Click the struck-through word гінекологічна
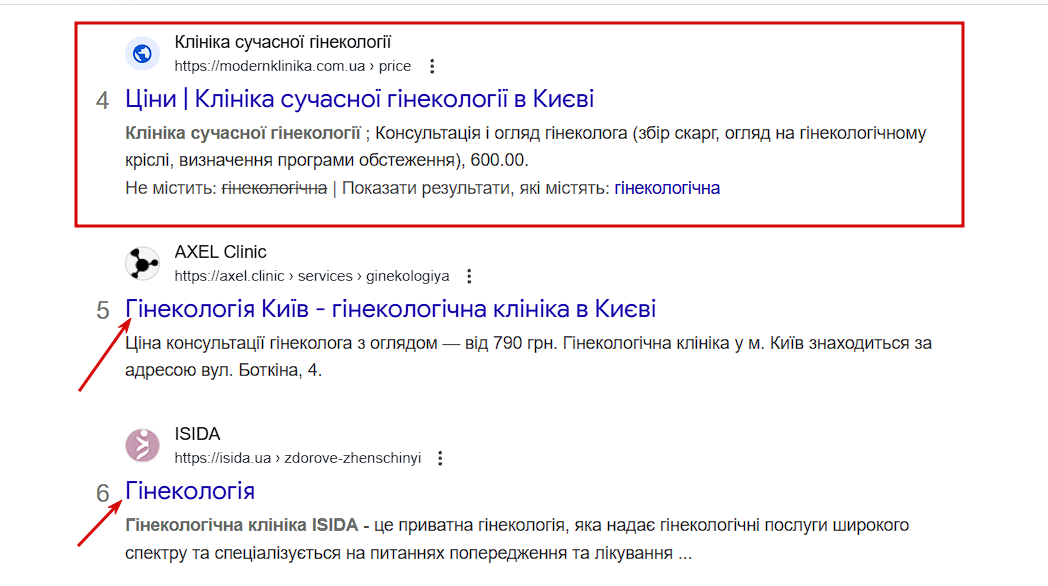The image size is (1048, 586). click(x=274, y=188)
